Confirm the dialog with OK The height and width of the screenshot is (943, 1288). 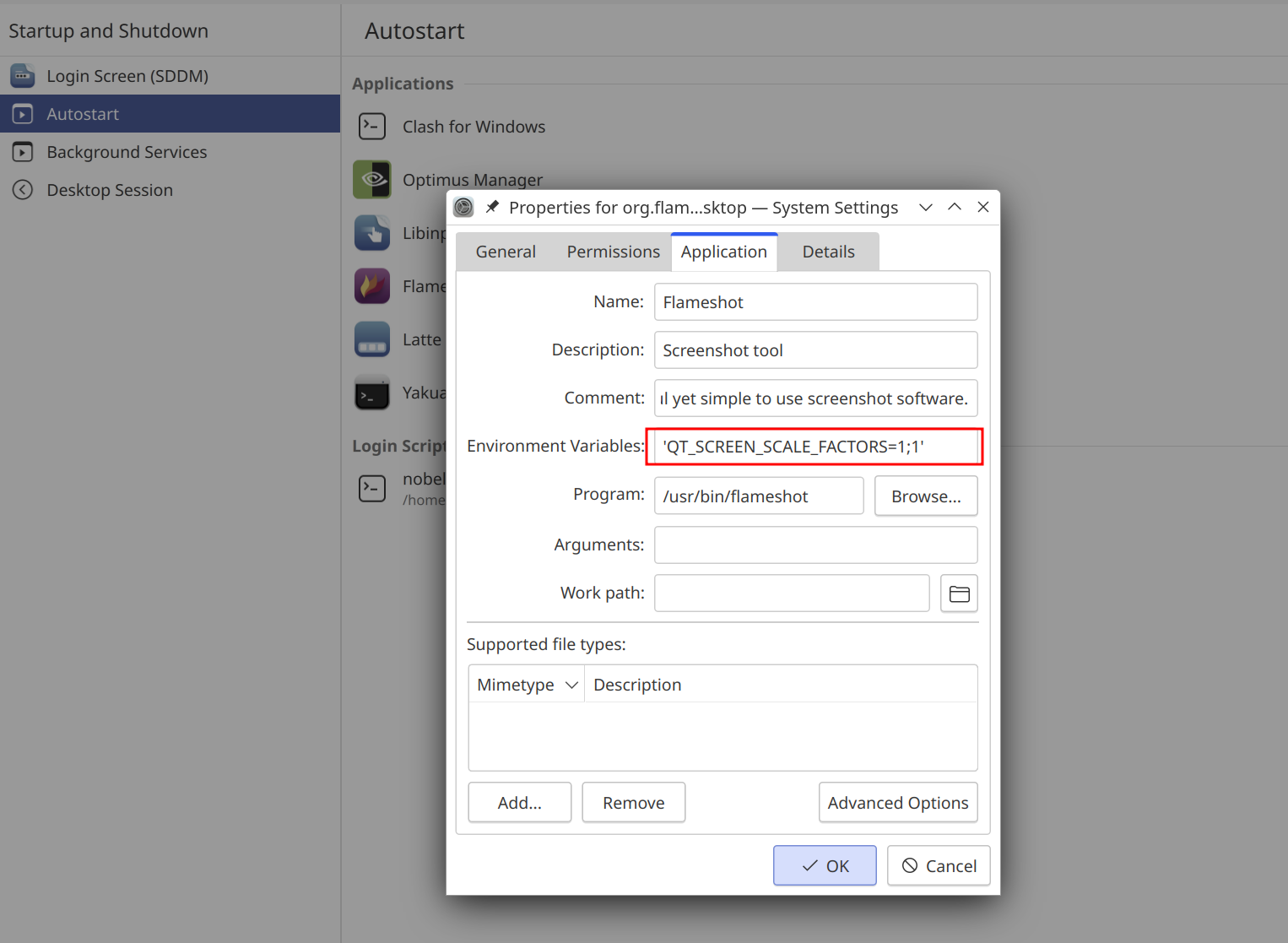(x=825, y=866)
